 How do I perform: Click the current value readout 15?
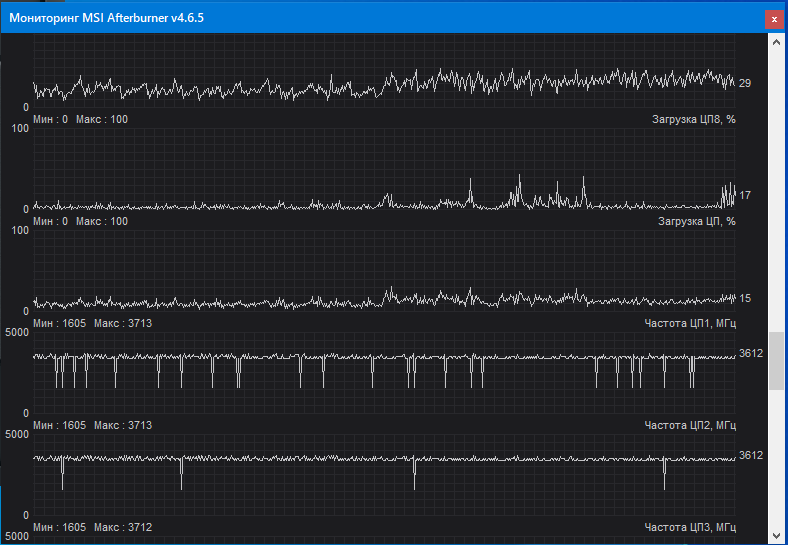(745, 298)
